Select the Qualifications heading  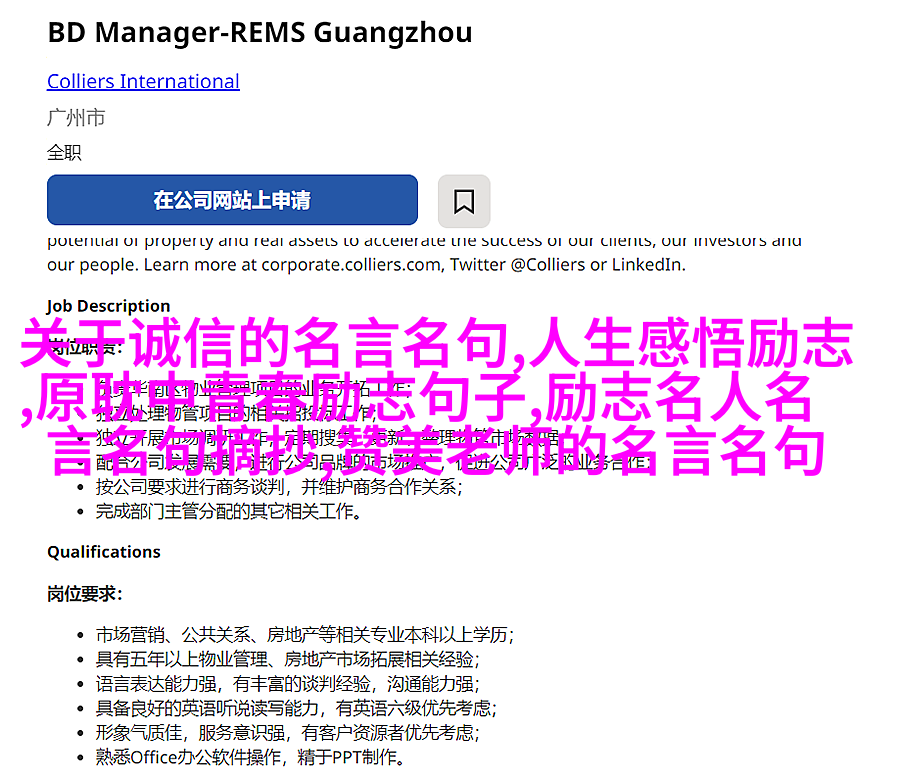pos(104,552)
